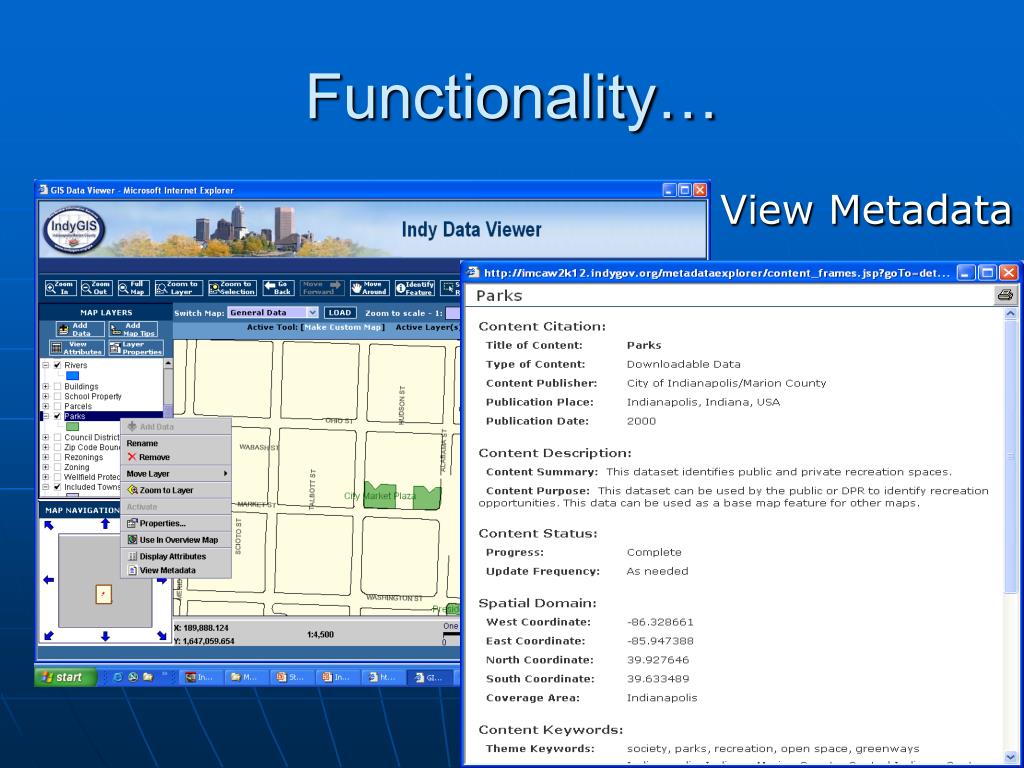Click the green Parks layer color swatch
This screenshot has width=1024, height=768.
(72, 426)
